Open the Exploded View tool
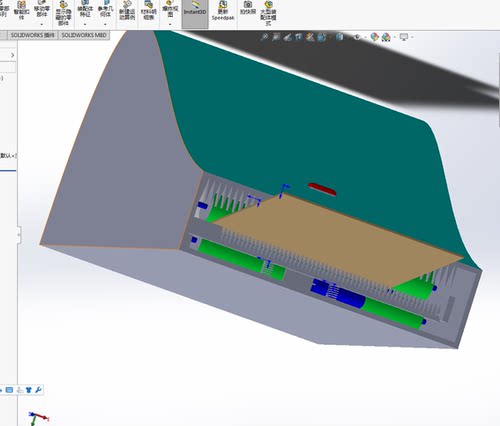 170,9
